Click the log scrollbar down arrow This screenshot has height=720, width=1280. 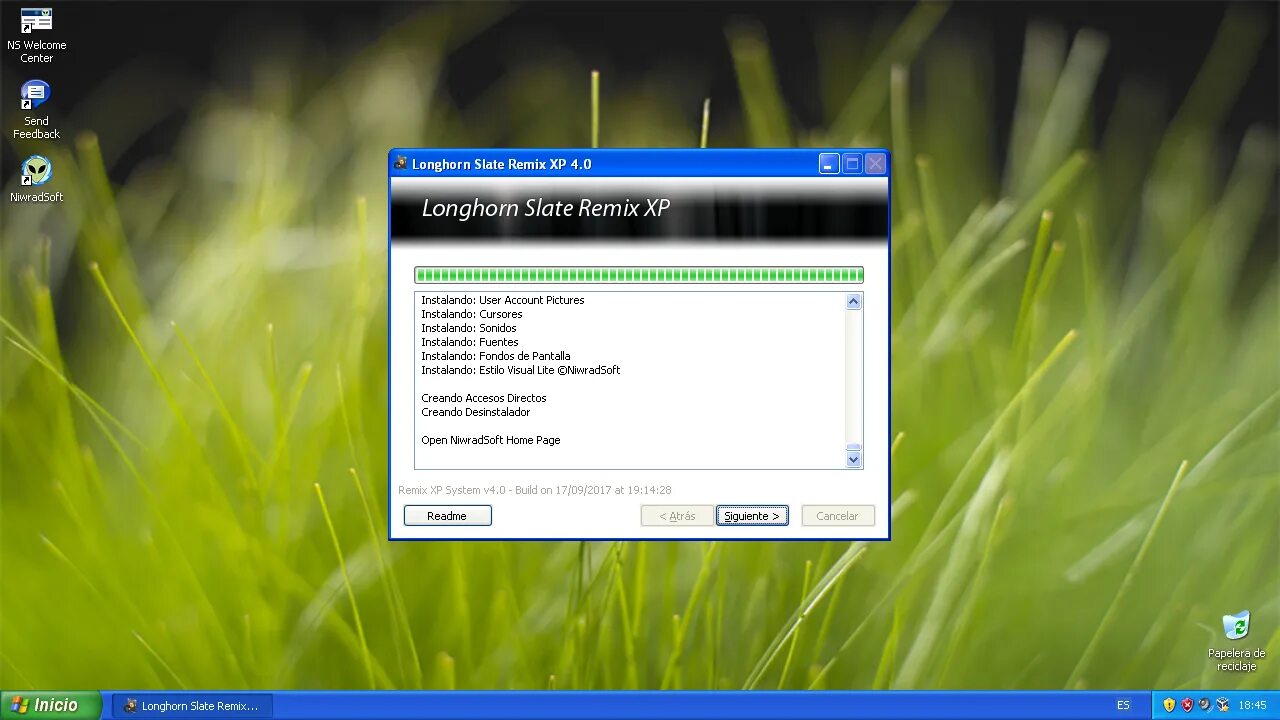pyautogui.click(x=853, y=459)
